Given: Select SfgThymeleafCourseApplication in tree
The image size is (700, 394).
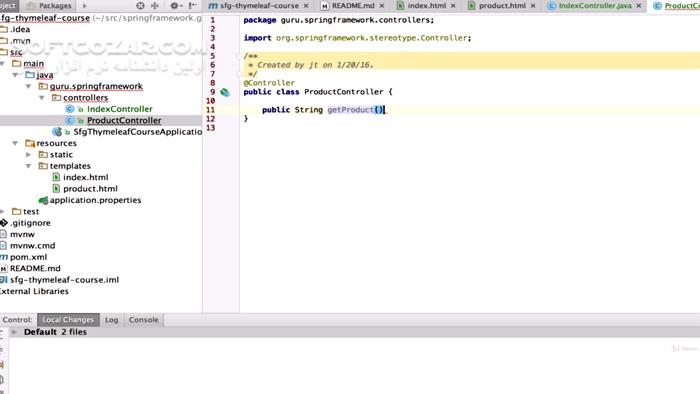Looking at the screenshot, I should (138, 132).
